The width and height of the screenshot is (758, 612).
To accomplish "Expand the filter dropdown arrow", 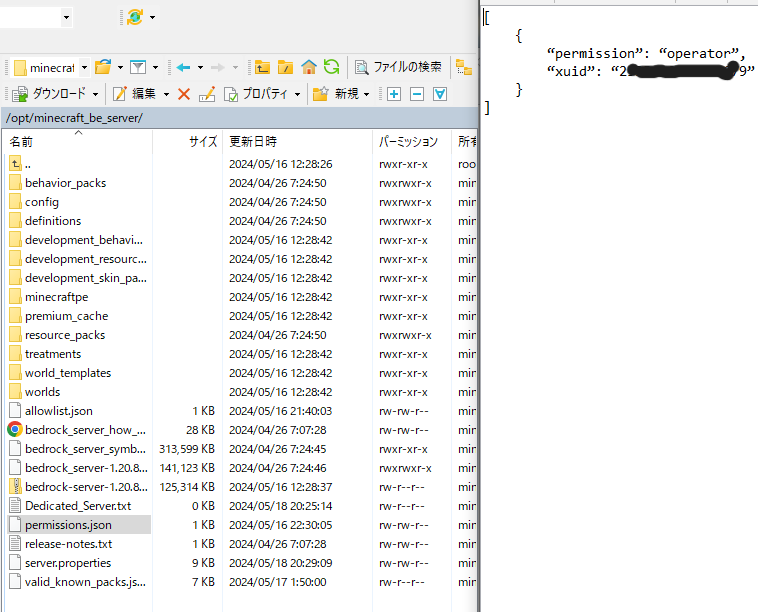I will (155, 68).
